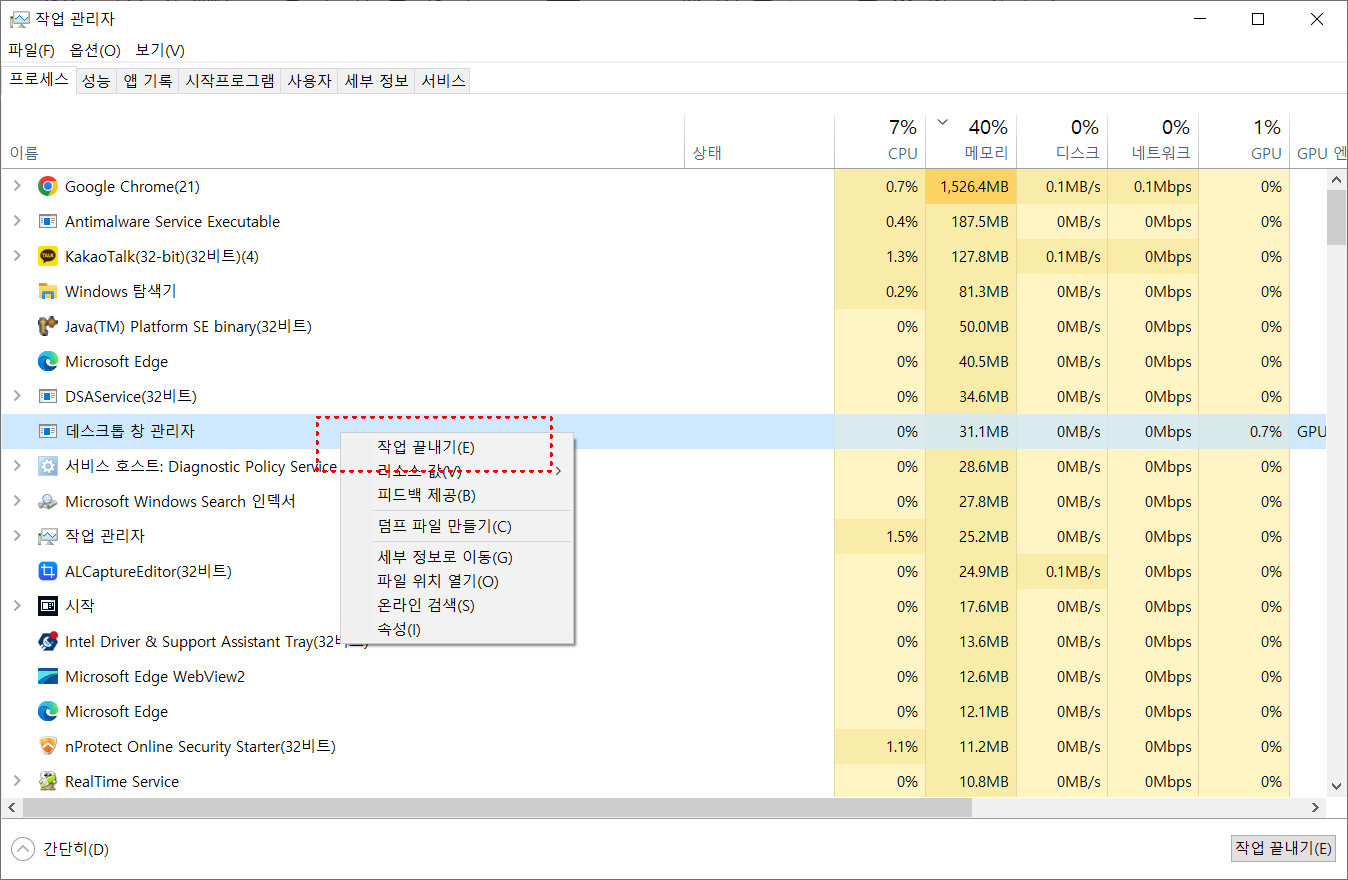Click the 작업 관리자 icon in the process list
Screen dimensions: 1348x880
[47, 536]
